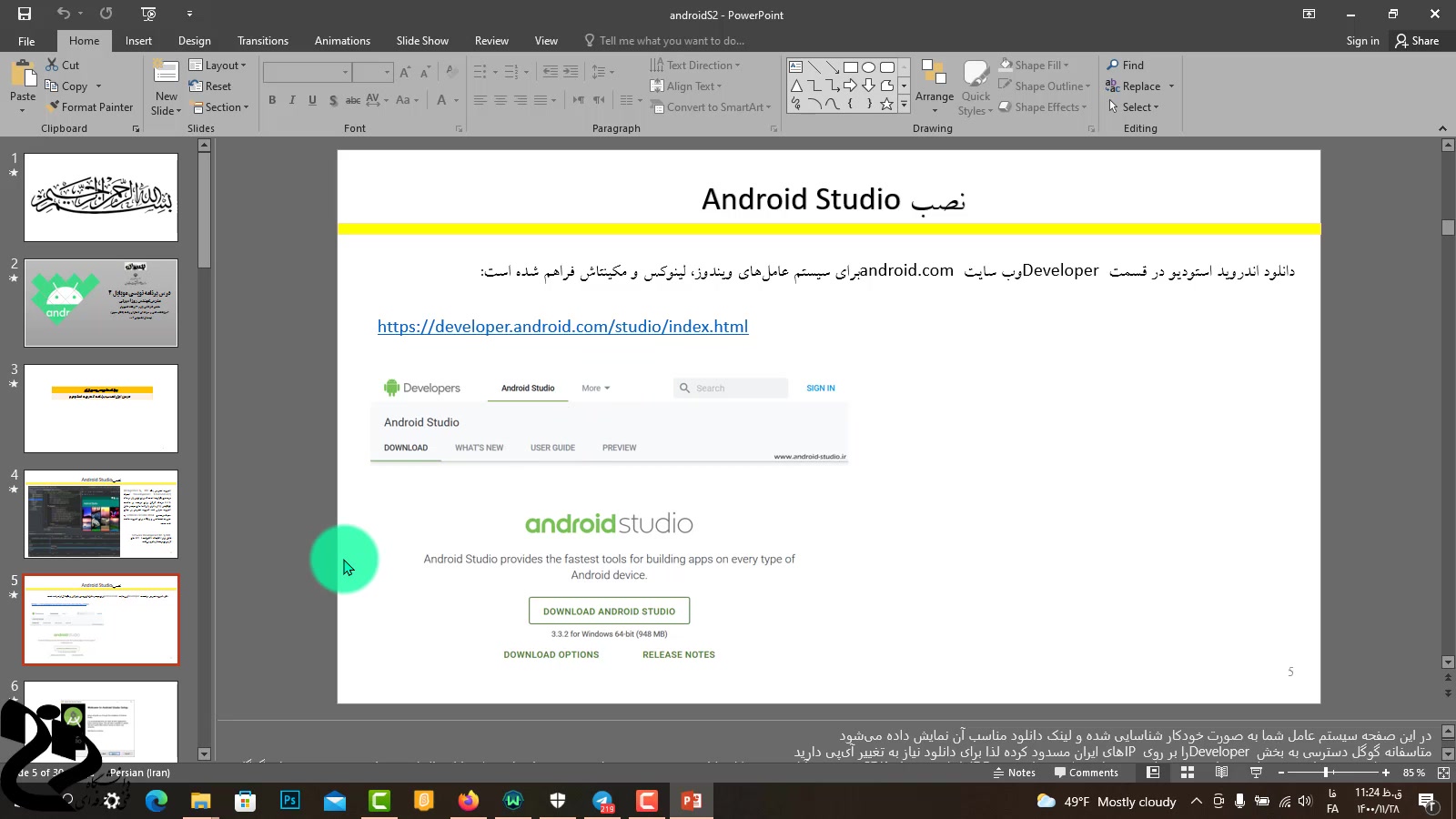The width and height of the screenshot is (1456, 819).
Task: Open the Comments pane
Action: pos(1087,773)
